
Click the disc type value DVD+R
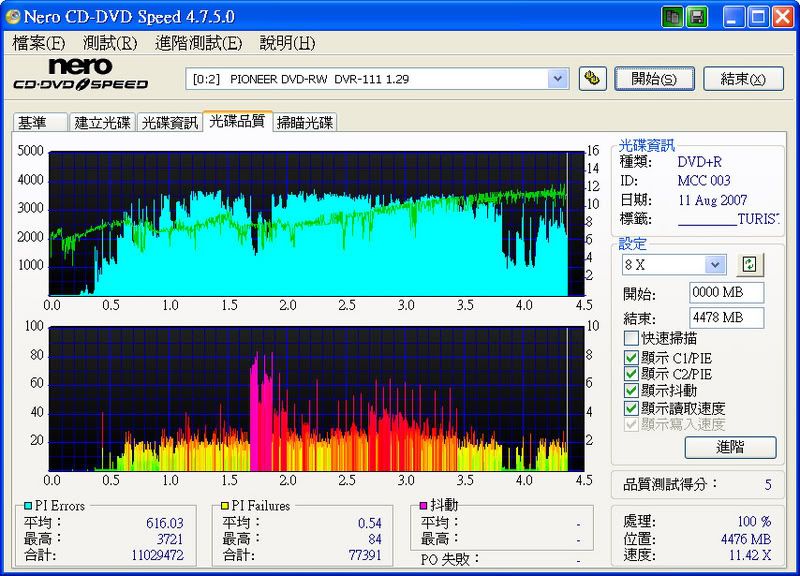click(700, 162)
